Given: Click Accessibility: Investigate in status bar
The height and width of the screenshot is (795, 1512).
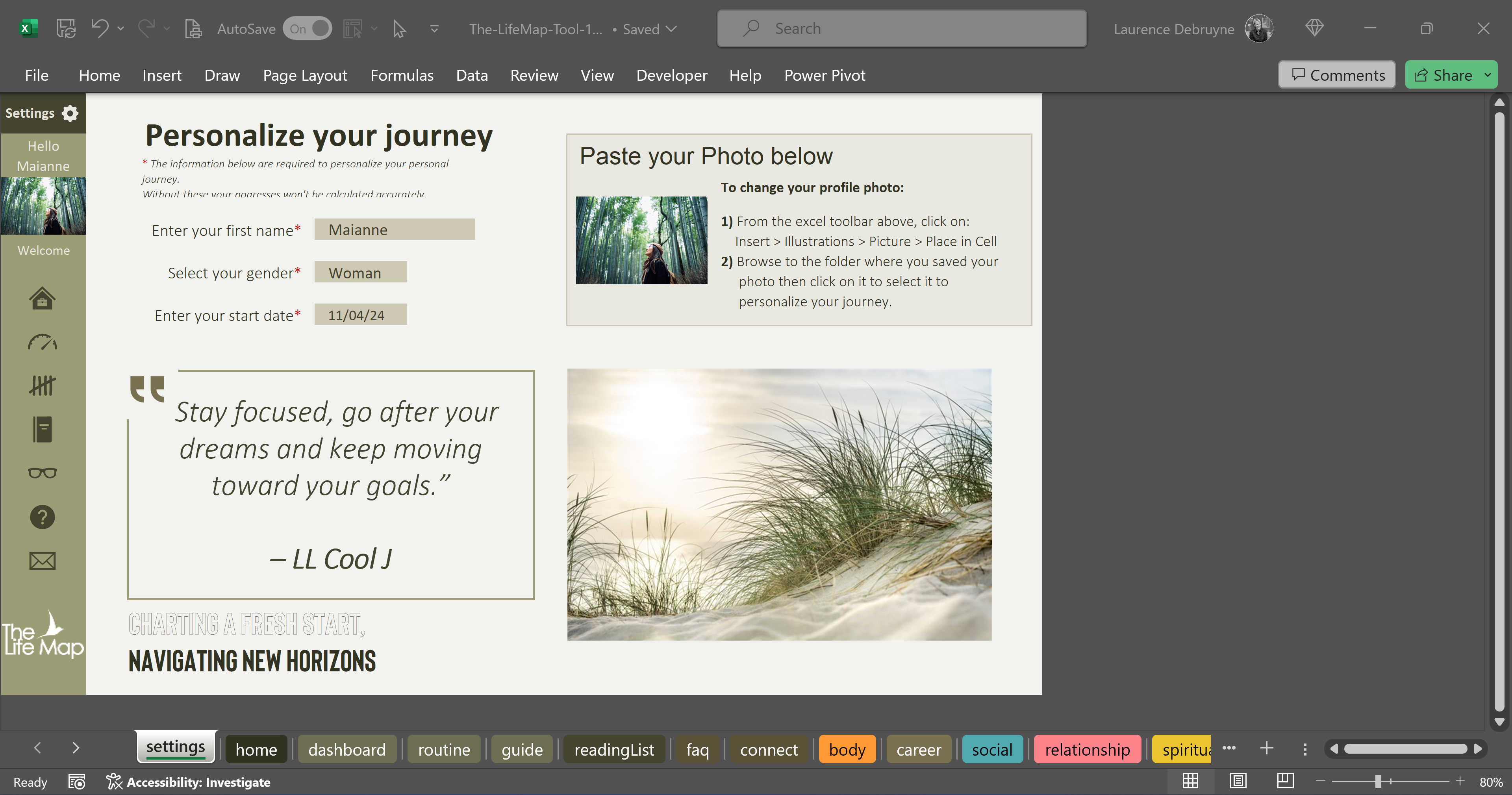Looking at the screenshot, I should point(188,782).
